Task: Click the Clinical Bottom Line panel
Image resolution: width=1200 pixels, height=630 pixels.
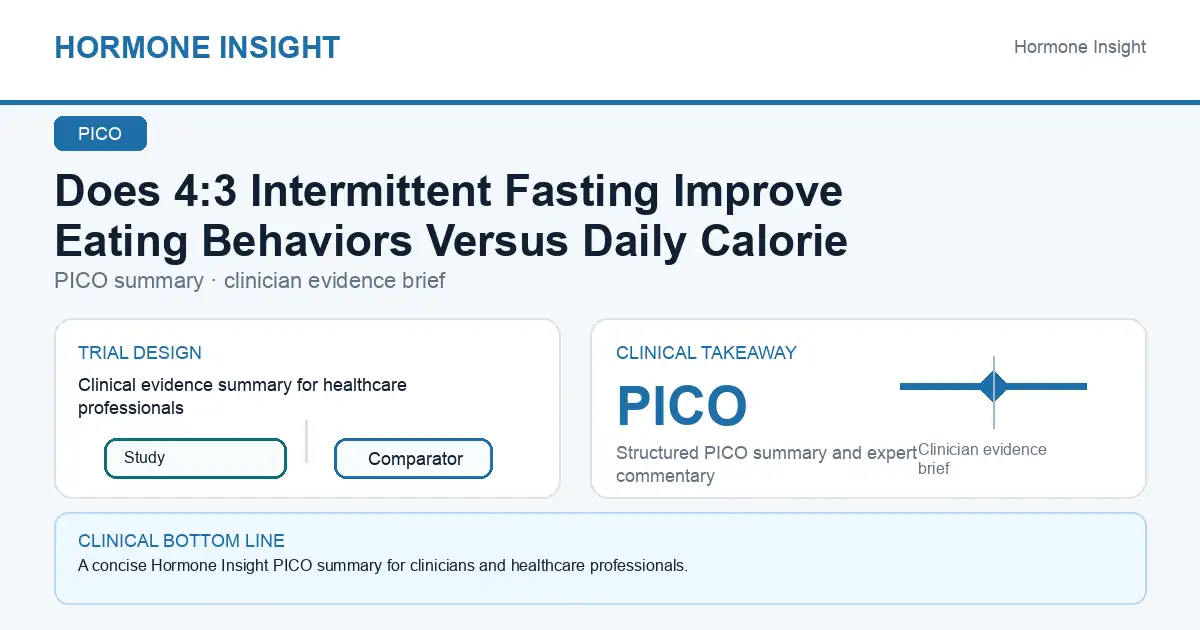Action: tap(600, 559)
